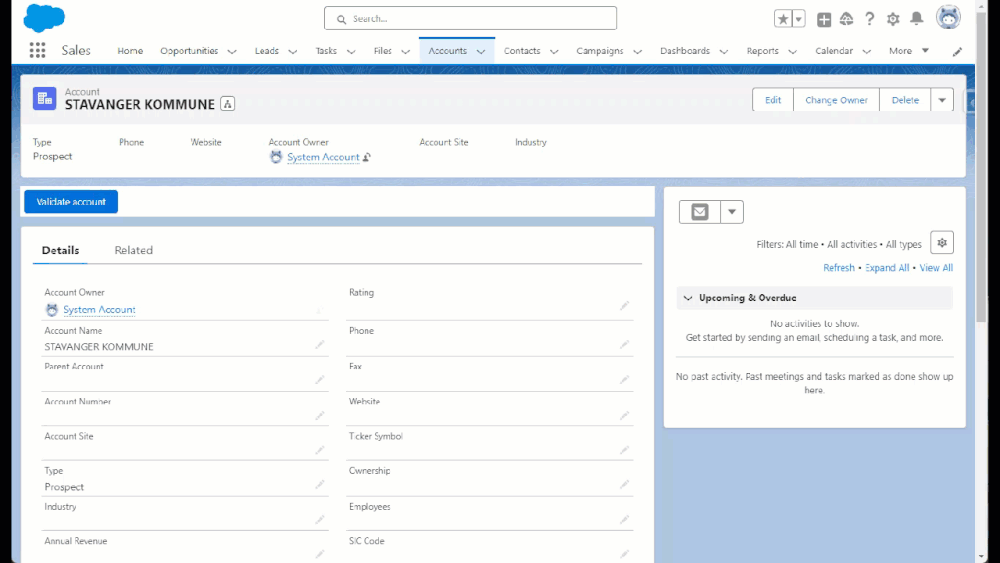Viewport: 1000px width, 563px height.
Task: Click the View All link
Action: [x=936, y=268]
